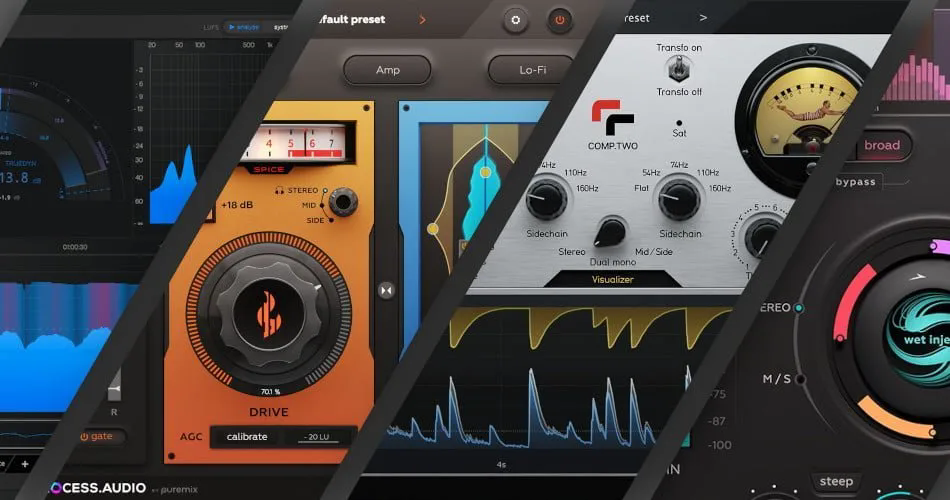
Task: Click the ACCESS.AUDIO logo
Action: 98,488
